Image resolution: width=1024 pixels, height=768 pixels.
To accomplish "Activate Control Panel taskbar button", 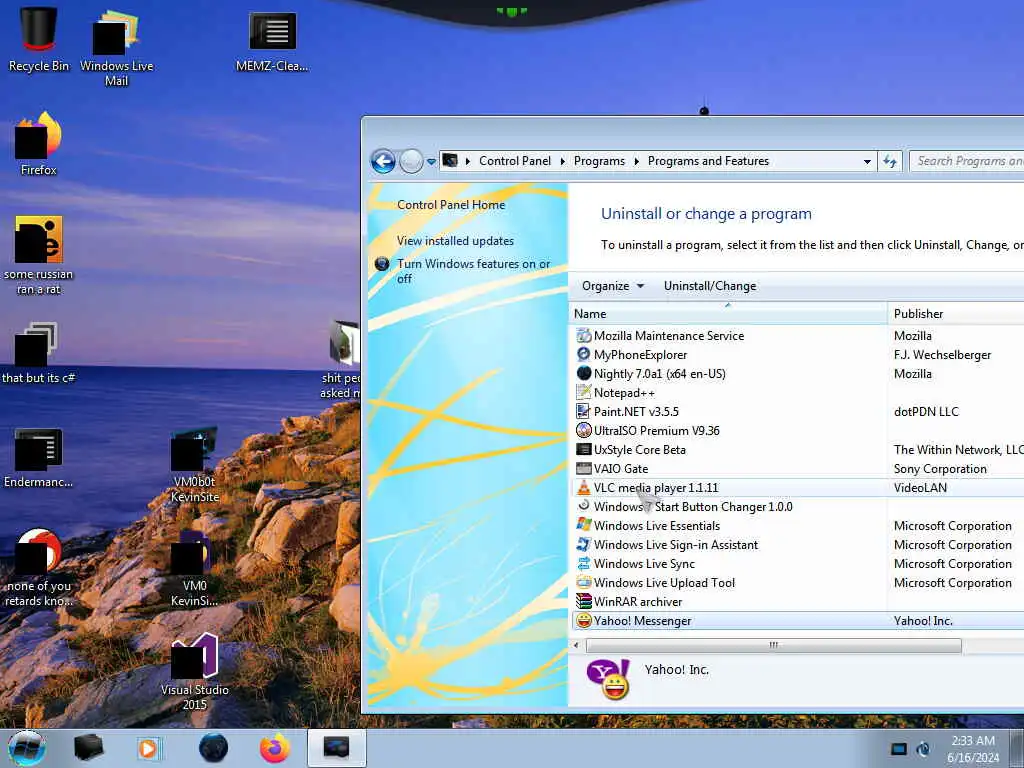I will click(x=336, y=748).
